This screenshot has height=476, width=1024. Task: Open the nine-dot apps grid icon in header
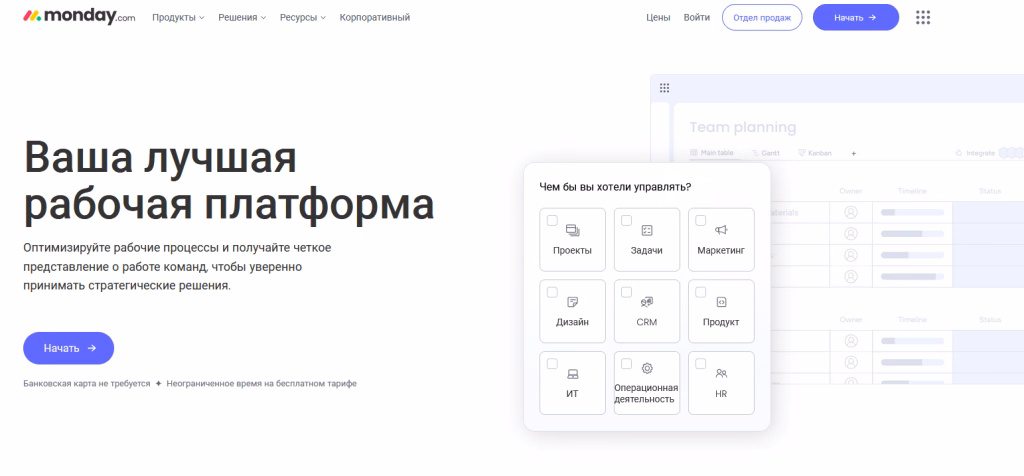pos(923,18)
